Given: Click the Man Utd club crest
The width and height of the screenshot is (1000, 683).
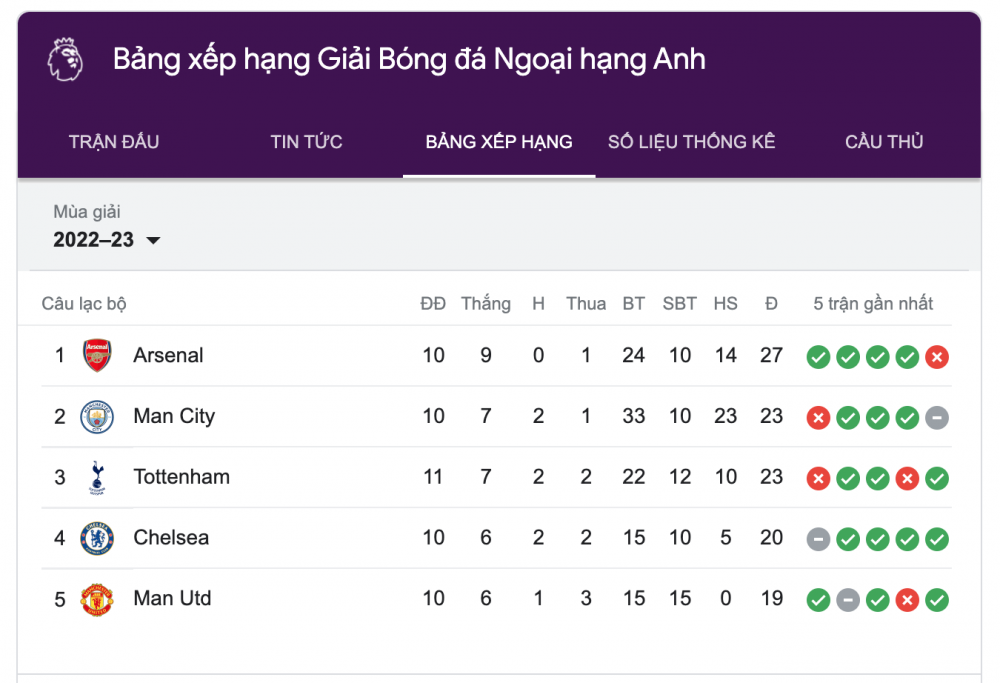Looking at the screenshot, I should click(97, 600).
